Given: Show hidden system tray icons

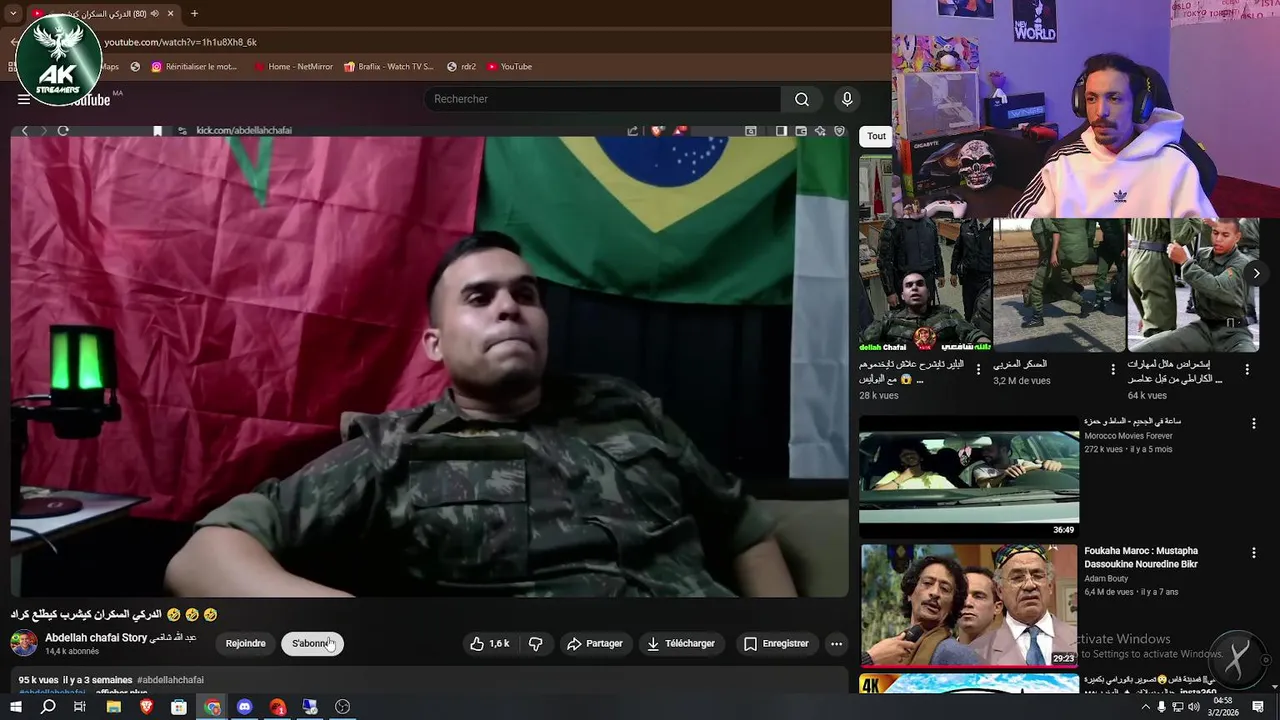Looking at the screenshot, I should pyautogui.click(x=1145, y=707).
